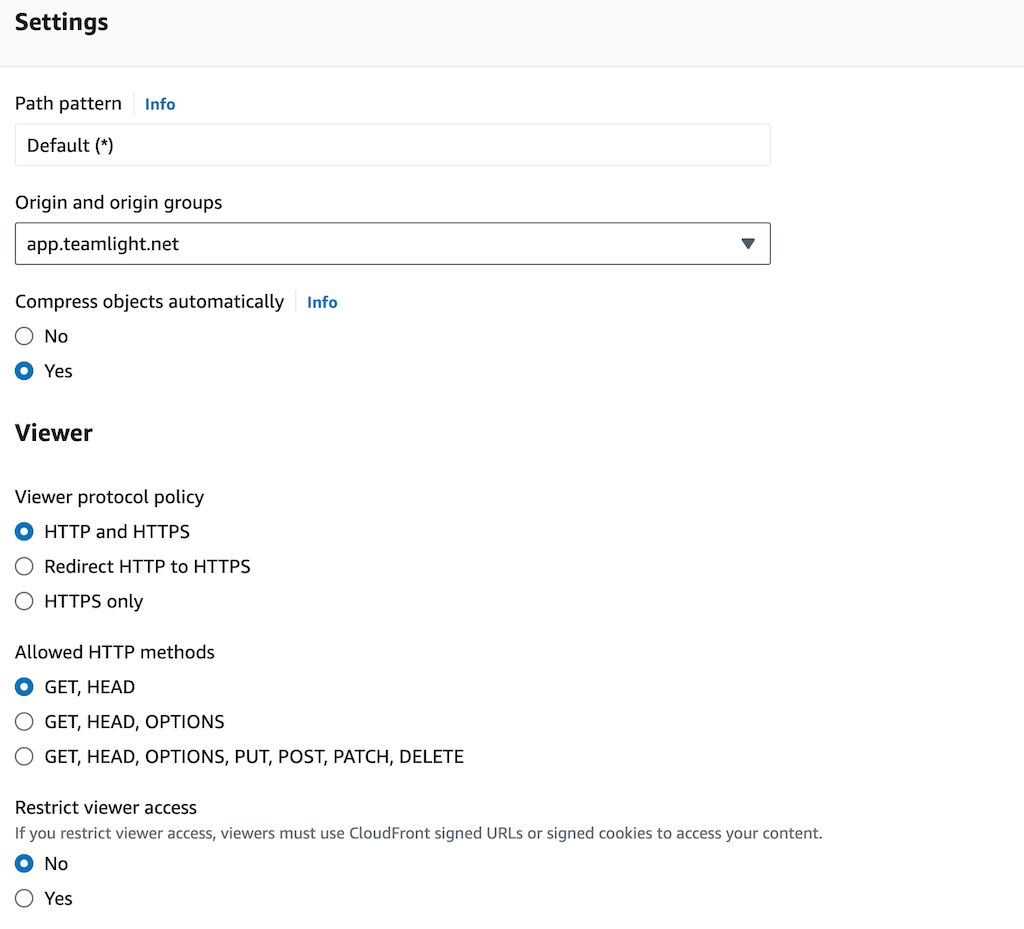Select the HTTPS only radio button
This screenshot has height=929, width=1024.
25,601
